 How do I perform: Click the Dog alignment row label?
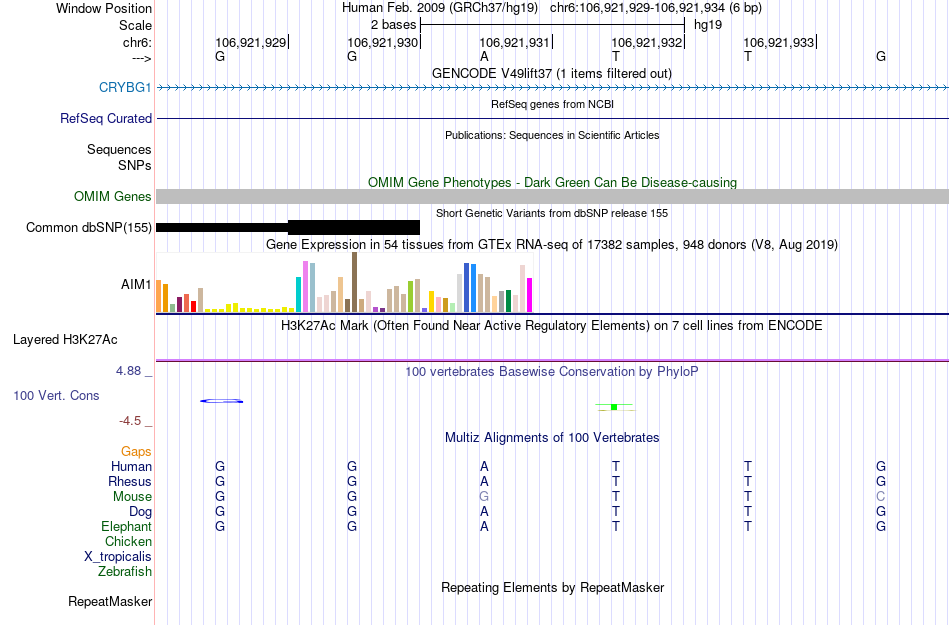(140, 512)
